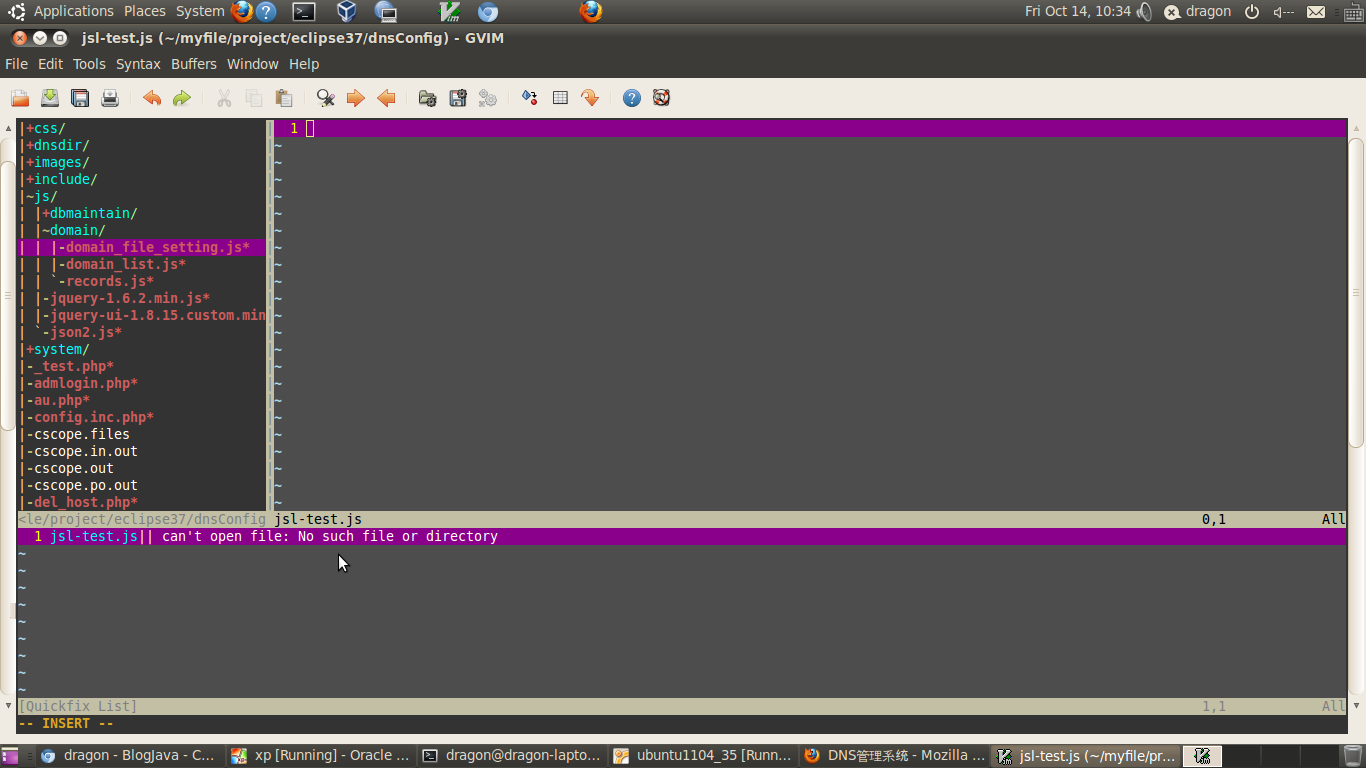Viewport: 1366px width, 768px height.
Task: Save the current file via toolbar icon
Action: (50, 98)
